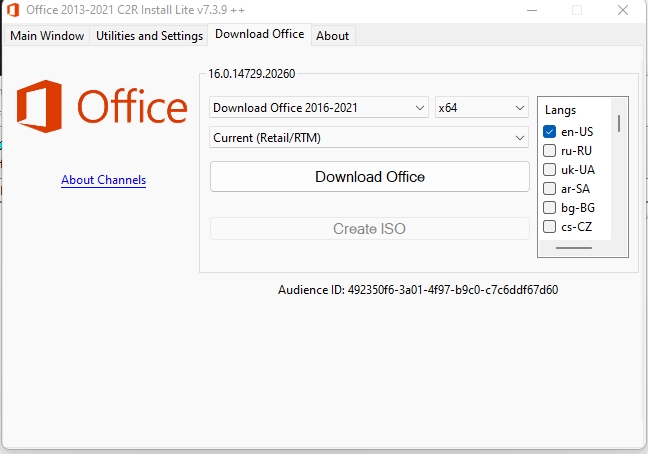This screenshot has height=454, width=648.
Task: Expand the x64 architecture dropdown
Action: [x=481, y=107]
